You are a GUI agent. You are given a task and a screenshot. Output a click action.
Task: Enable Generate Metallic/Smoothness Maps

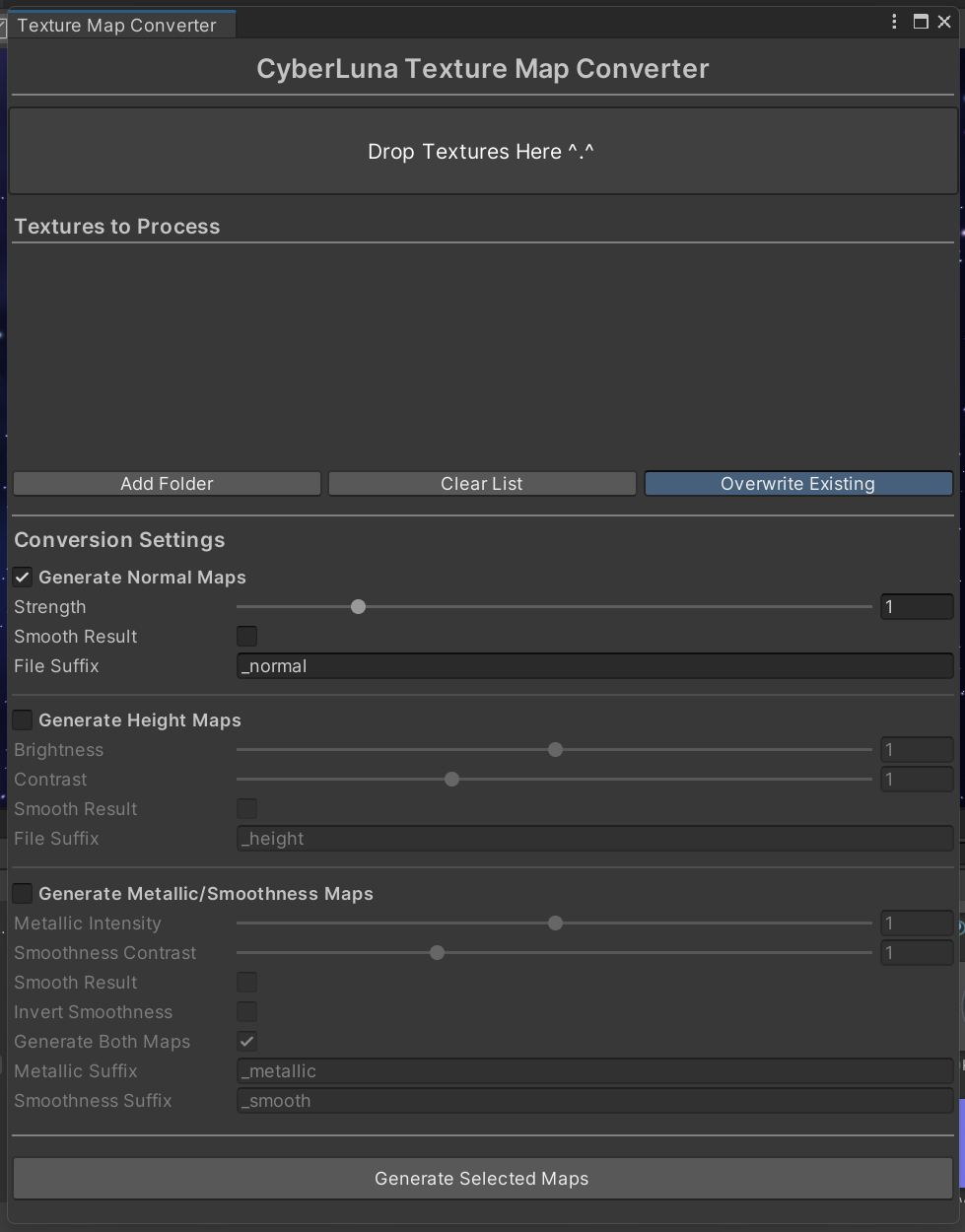tap(22, 893)
